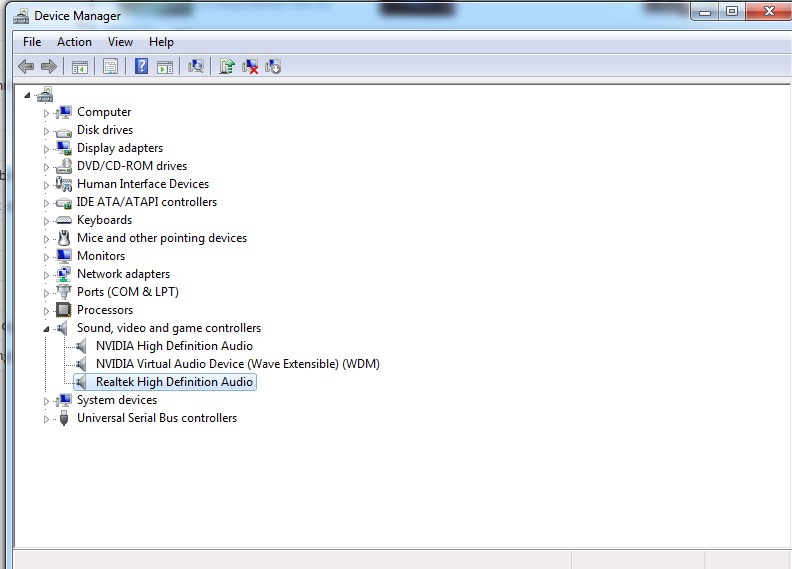Viewport: 792px width, 569px height.
Task: Click the Display adapters category icon
Action: [64, 148]
